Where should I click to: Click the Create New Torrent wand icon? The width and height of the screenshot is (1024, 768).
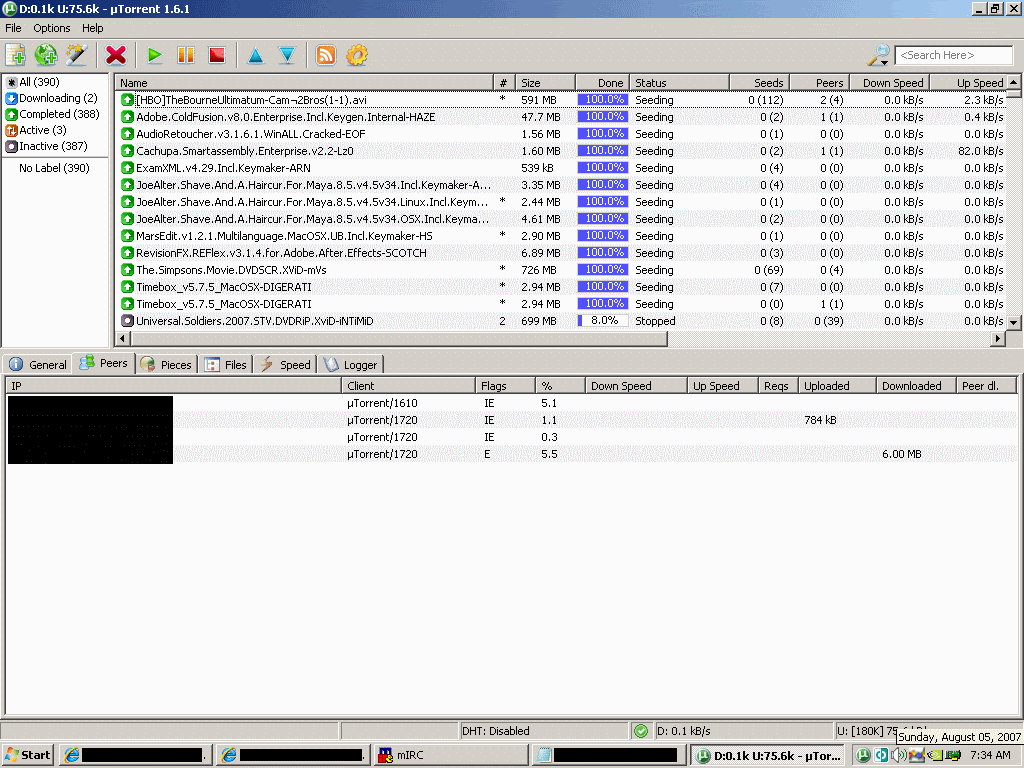76,56
